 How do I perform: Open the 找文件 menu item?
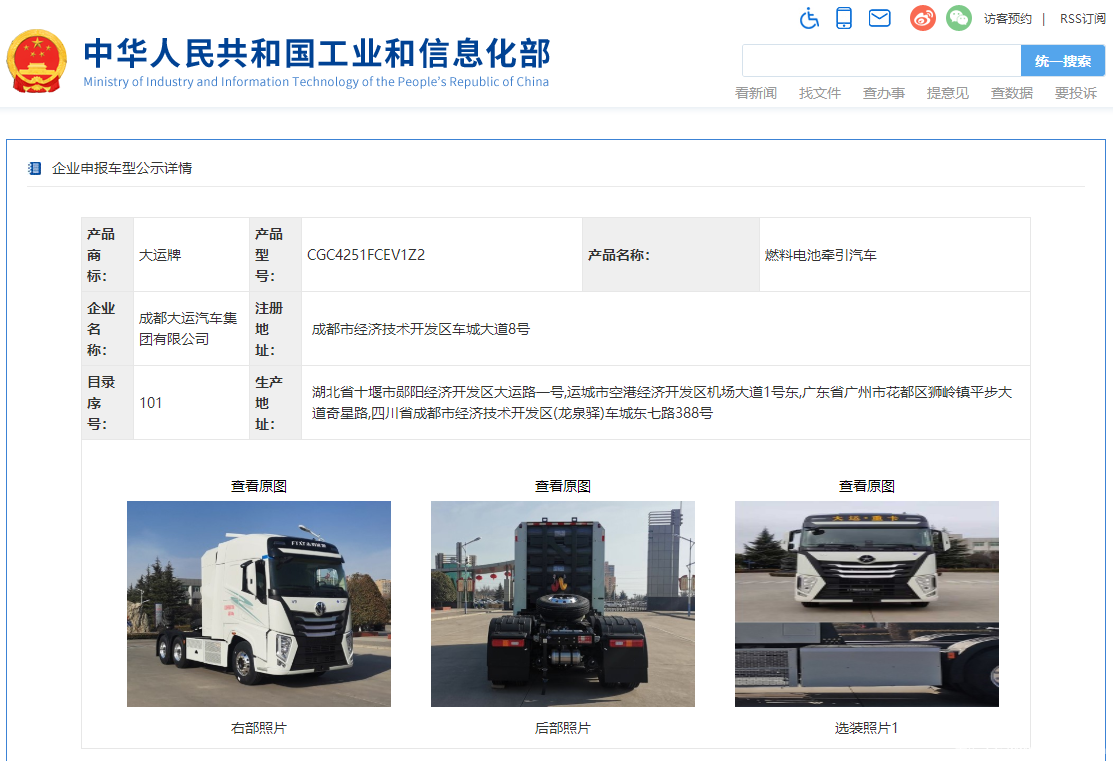pyautogui.click(x=820, y=93)
